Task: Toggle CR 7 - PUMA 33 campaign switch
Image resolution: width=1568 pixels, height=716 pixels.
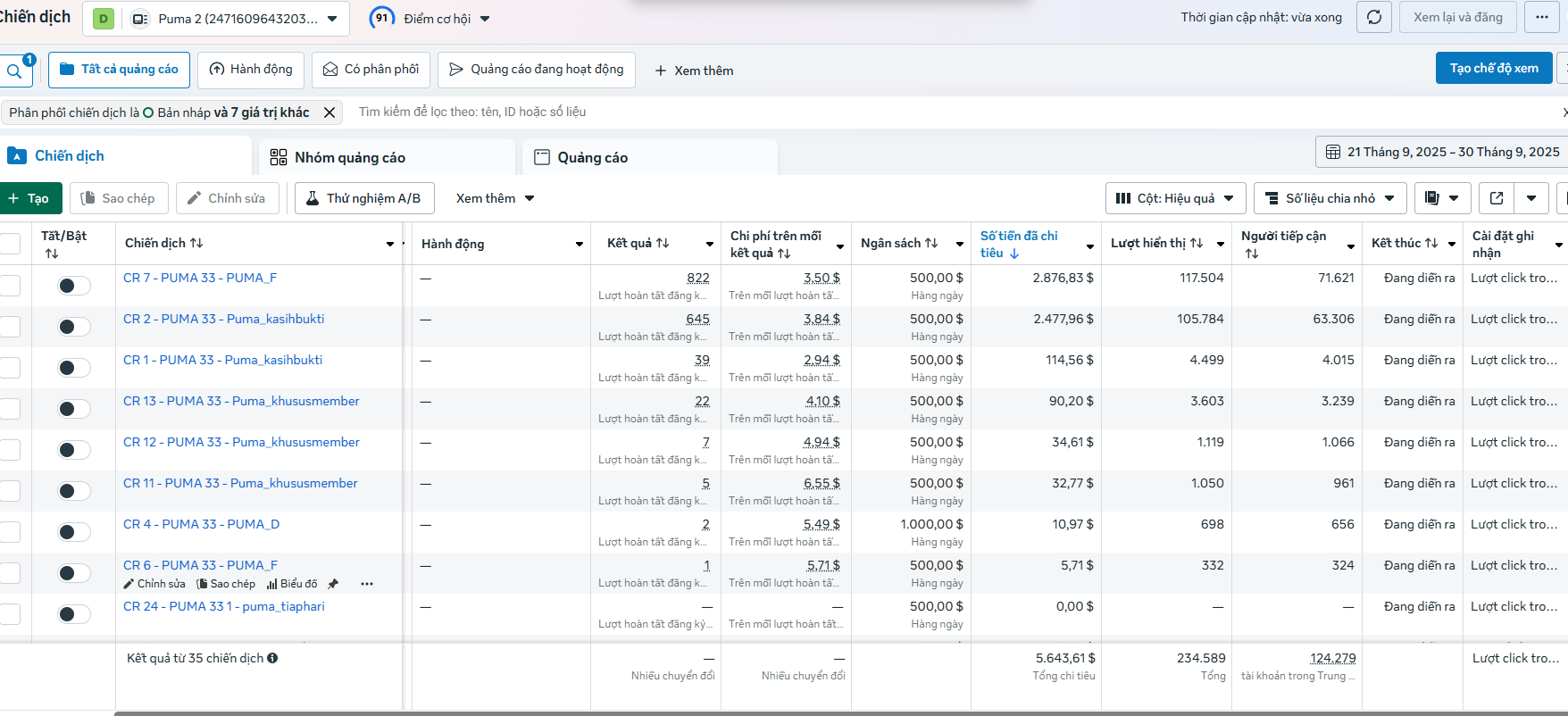Action: click(x=73, y=286)
